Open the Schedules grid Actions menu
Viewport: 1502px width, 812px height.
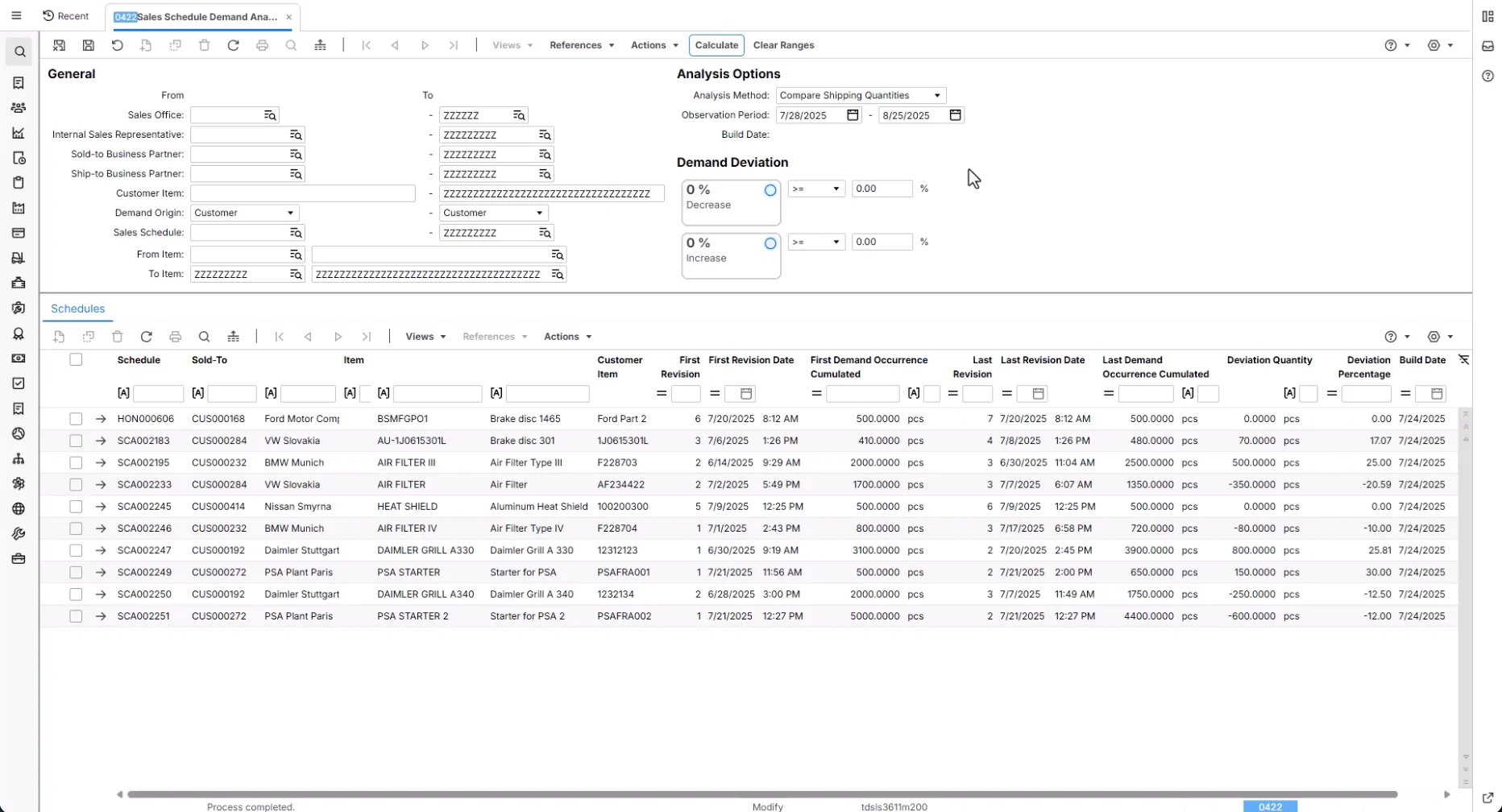(x=567, y=337)
